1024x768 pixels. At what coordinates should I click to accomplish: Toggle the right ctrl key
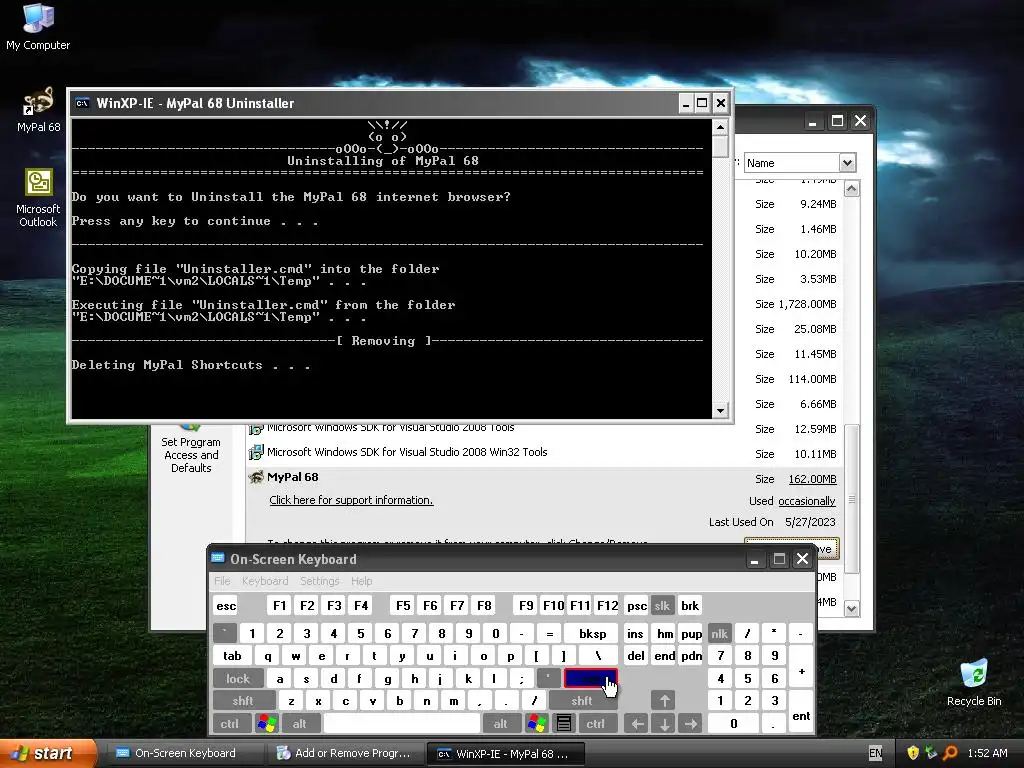[596, 724]
